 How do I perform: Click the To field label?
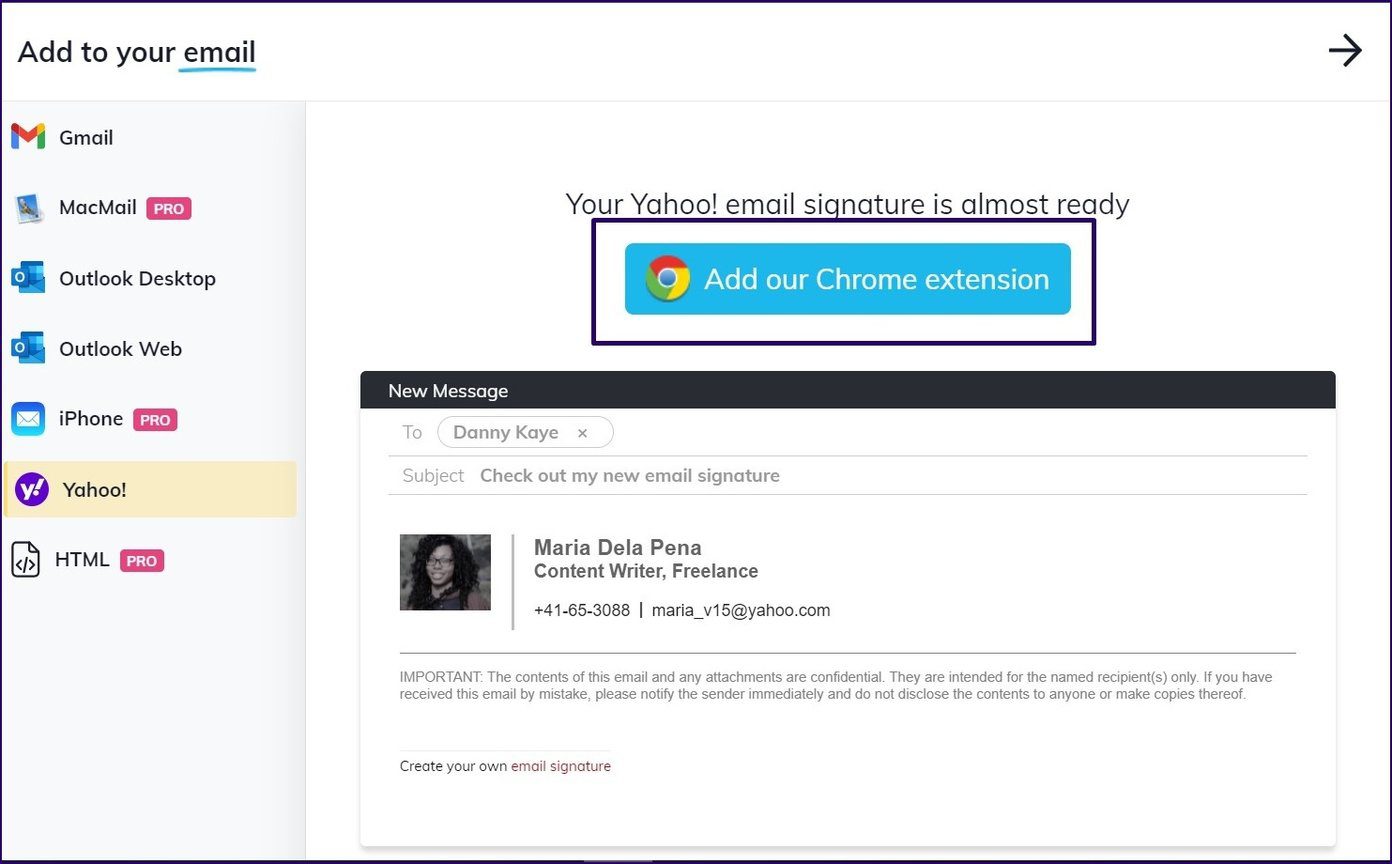412,433
